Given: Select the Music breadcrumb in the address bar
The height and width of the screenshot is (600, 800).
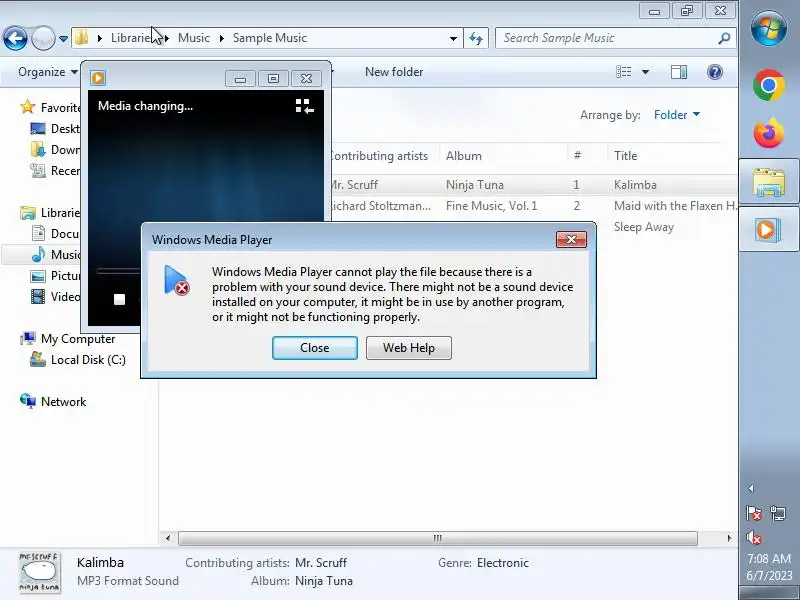Looking at the screenshot, I should [193, 38].
